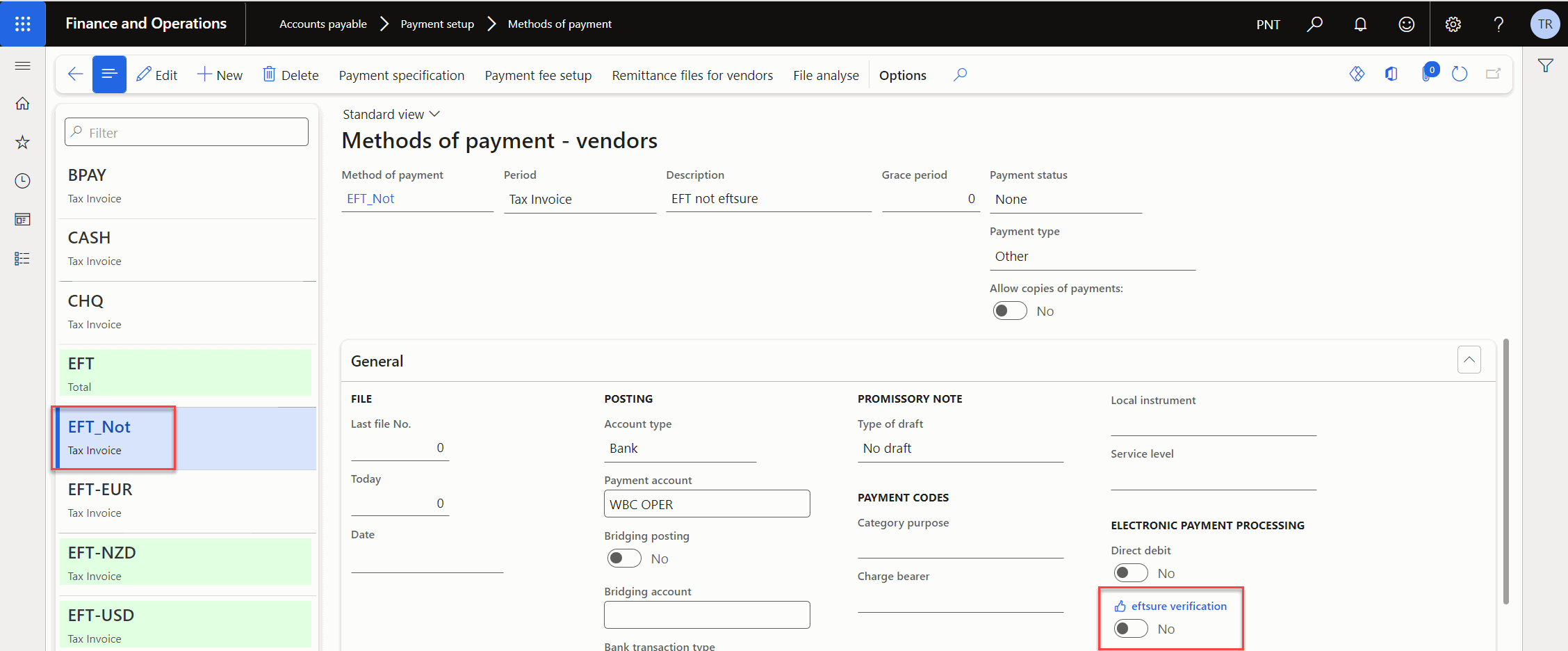Open the Modules list icon
Image resolution: width=1568 pixels, height=651 pixels.
tap(23, 259)
